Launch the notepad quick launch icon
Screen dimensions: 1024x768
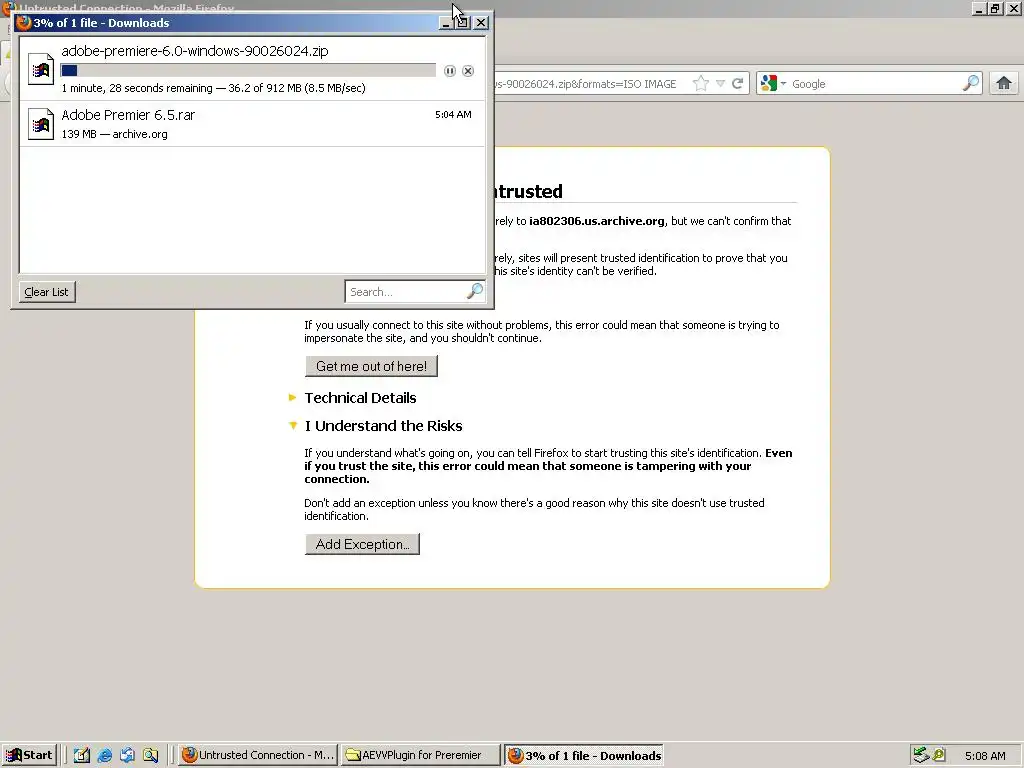coord(82,755)
